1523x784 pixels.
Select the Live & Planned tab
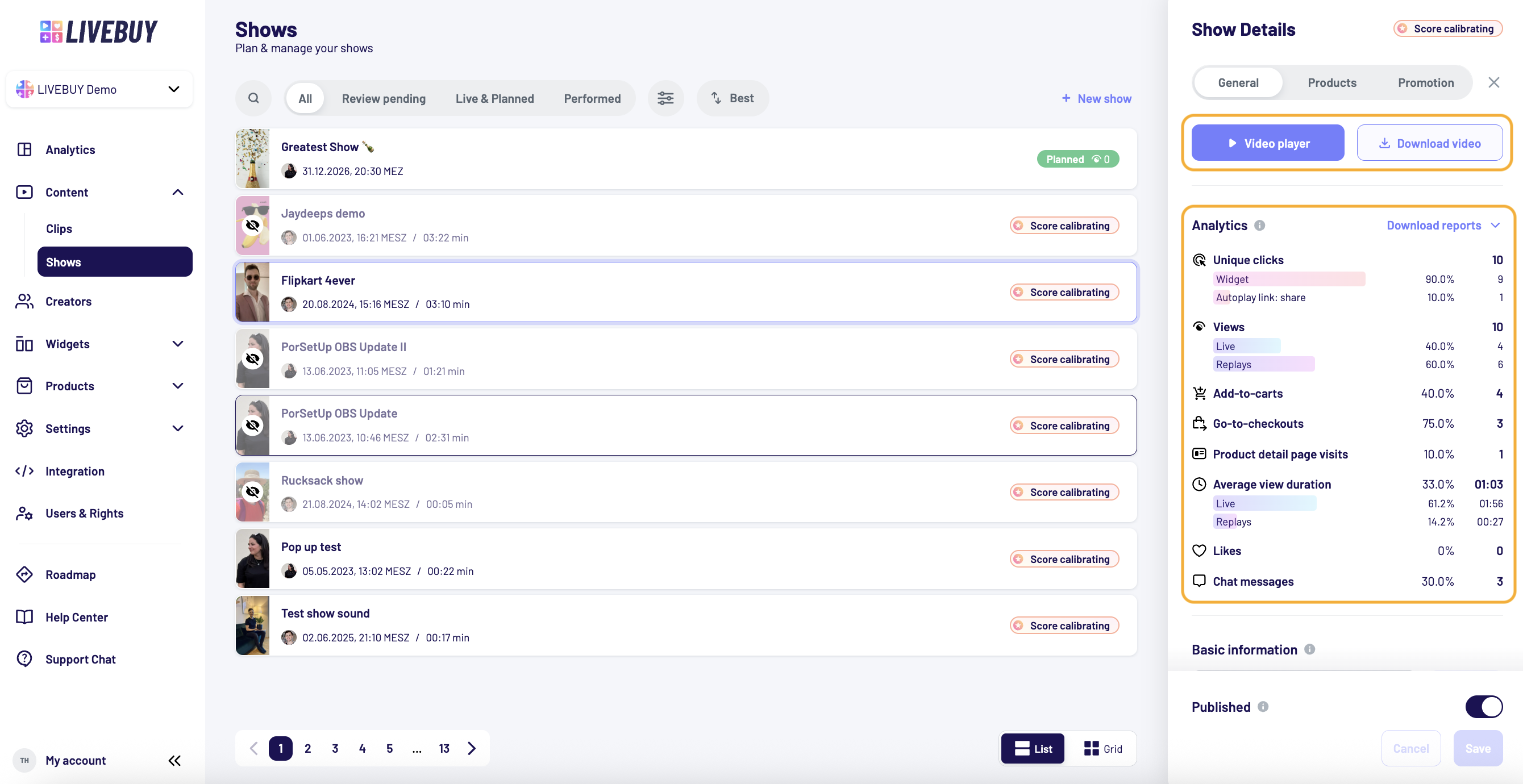494,98
